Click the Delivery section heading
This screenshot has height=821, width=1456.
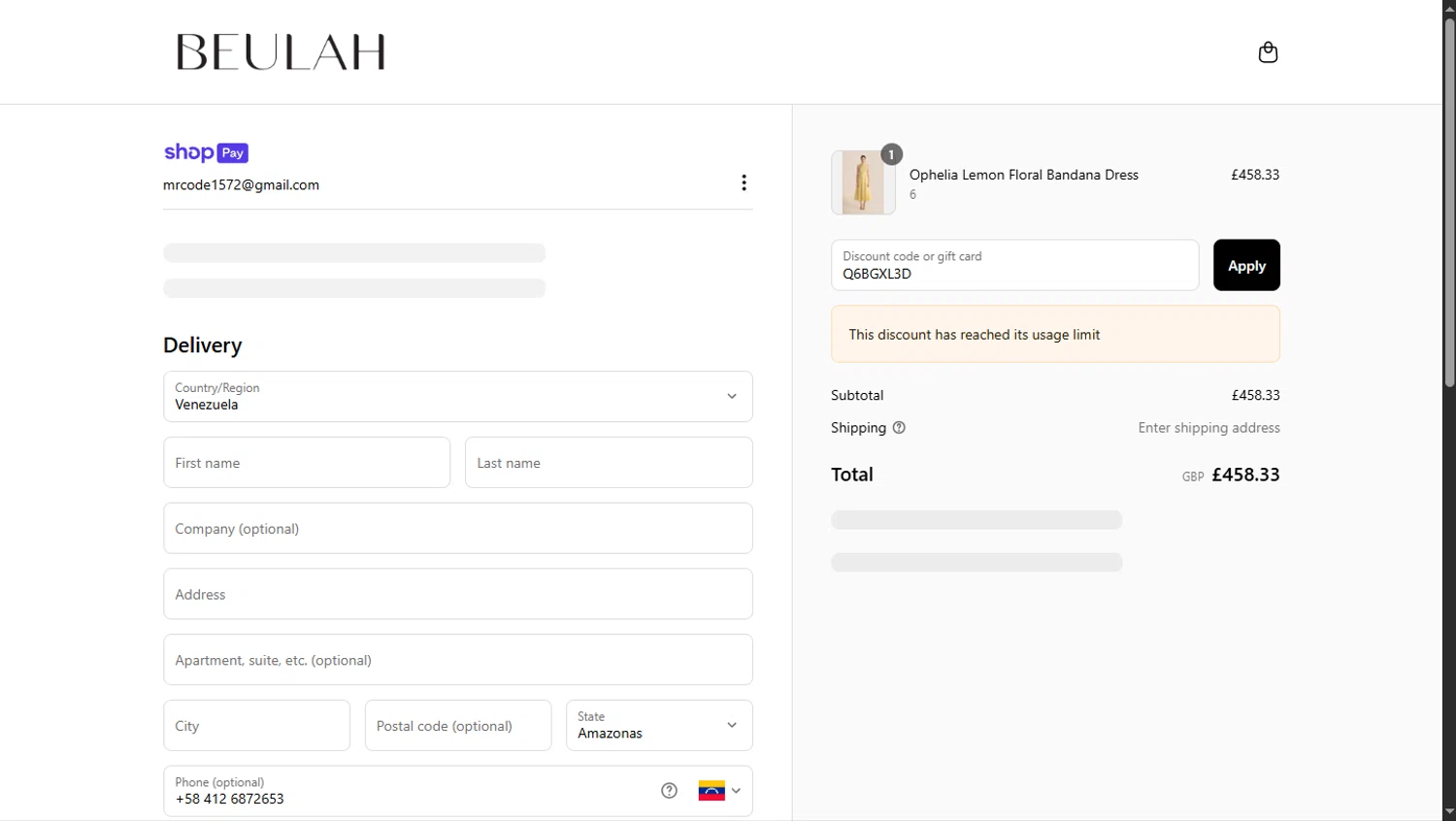(203, 345)
